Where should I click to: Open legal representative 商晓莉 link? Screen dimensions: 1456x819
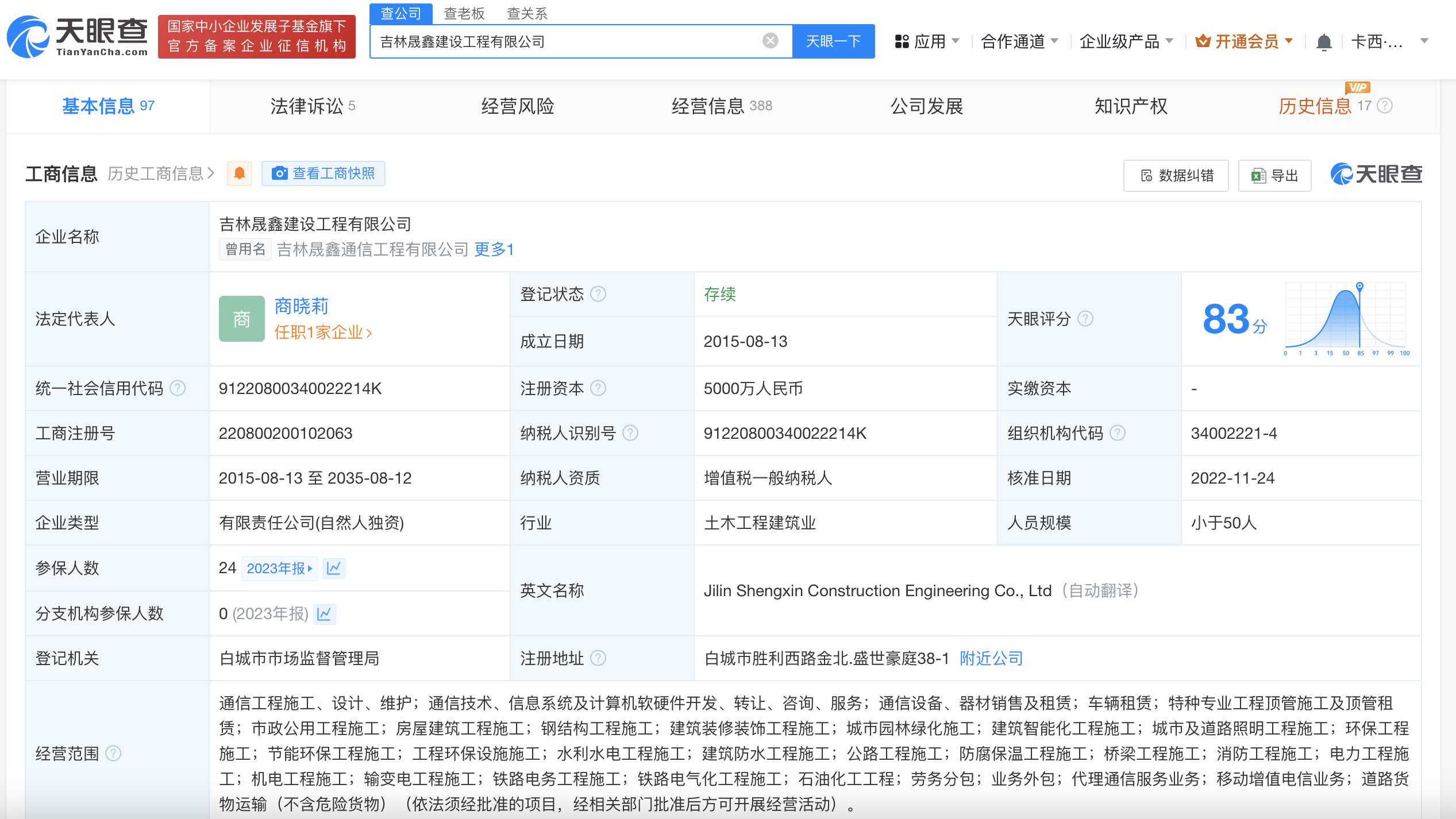[302, 306]
